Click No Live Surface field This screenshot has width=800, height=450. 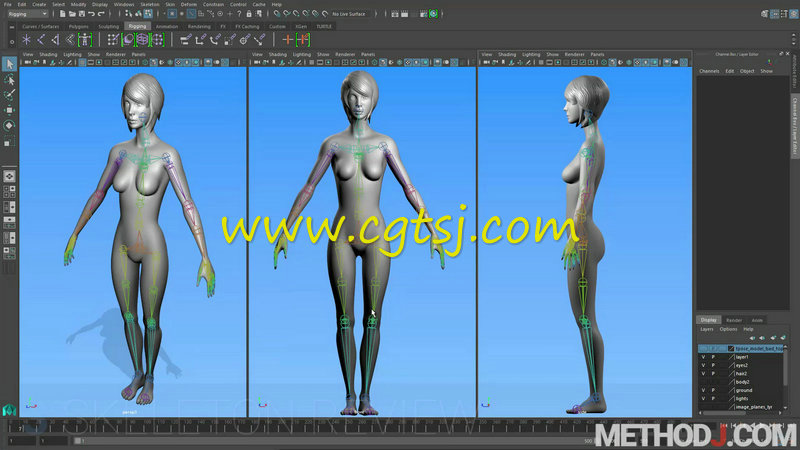click(349, 14)
